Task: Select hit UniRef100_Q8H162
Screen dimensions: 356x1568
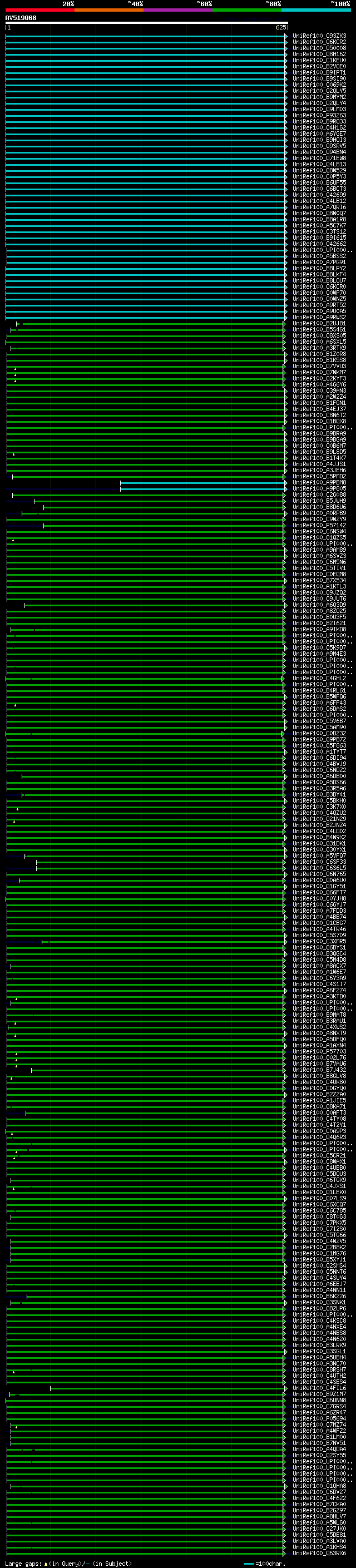Action: point(319,54)
